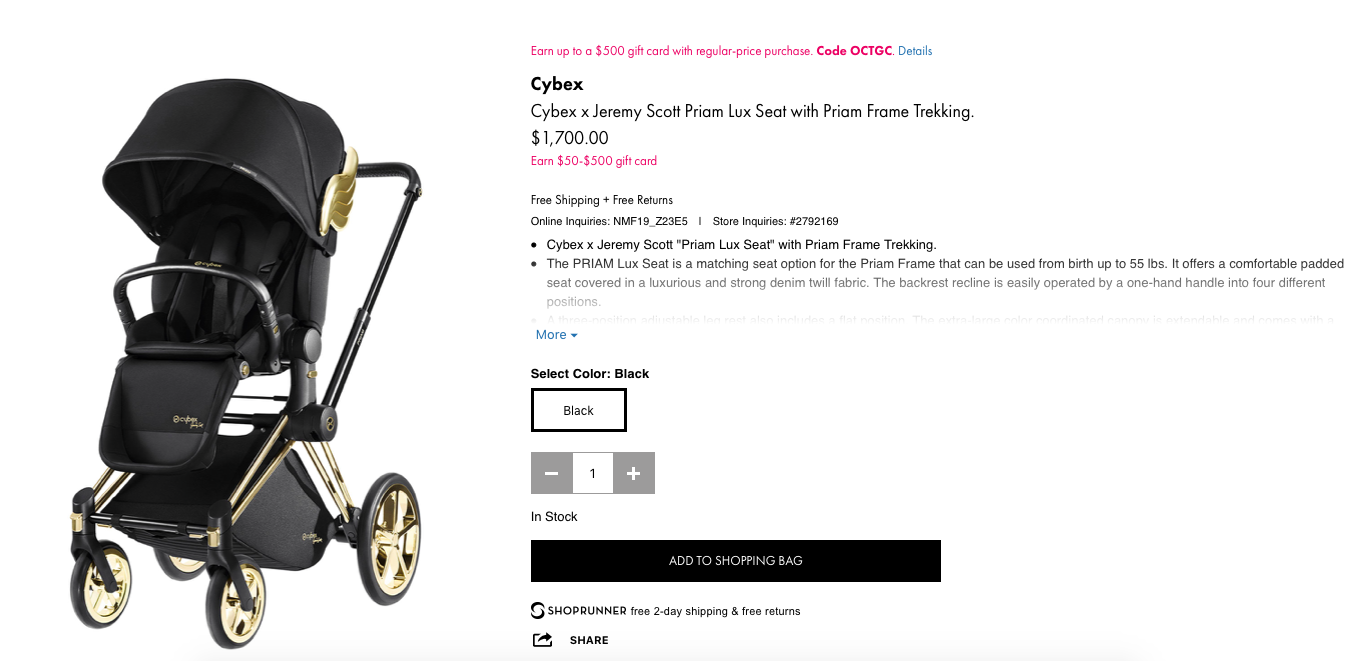Image resolution: width=1366 pixels, height=661 pixels.
Task: Click the caret arrow beside More
Action: coord(574,335)
